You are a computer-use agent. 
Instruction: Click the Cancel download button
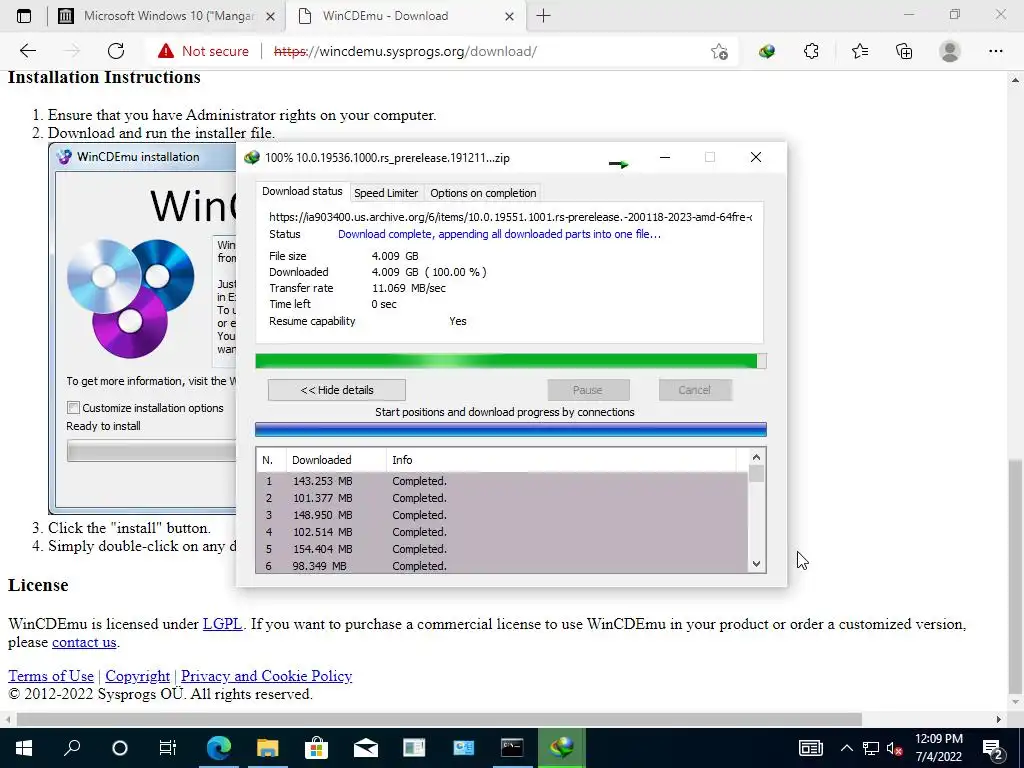[x=694, y=390]
